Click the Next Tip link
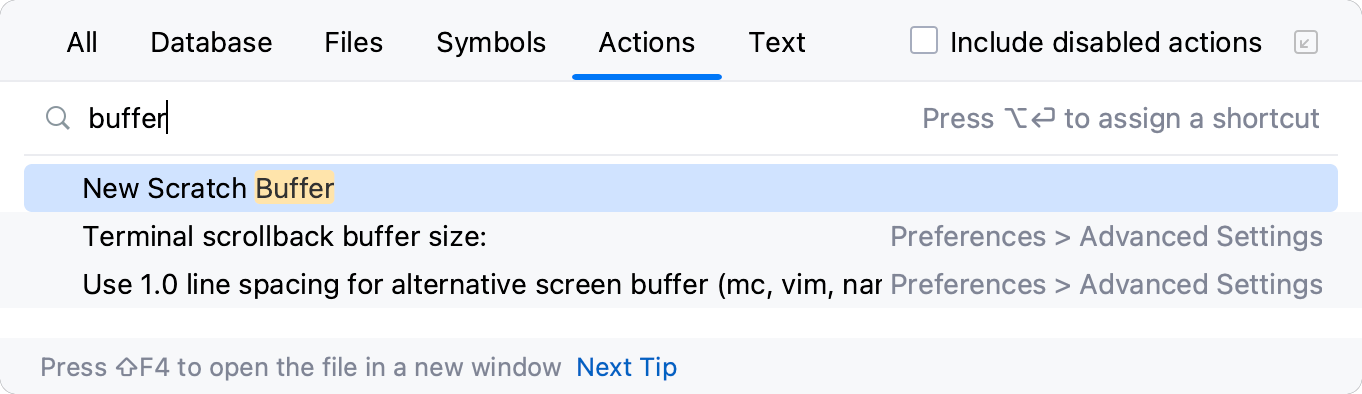 point(627,367)
